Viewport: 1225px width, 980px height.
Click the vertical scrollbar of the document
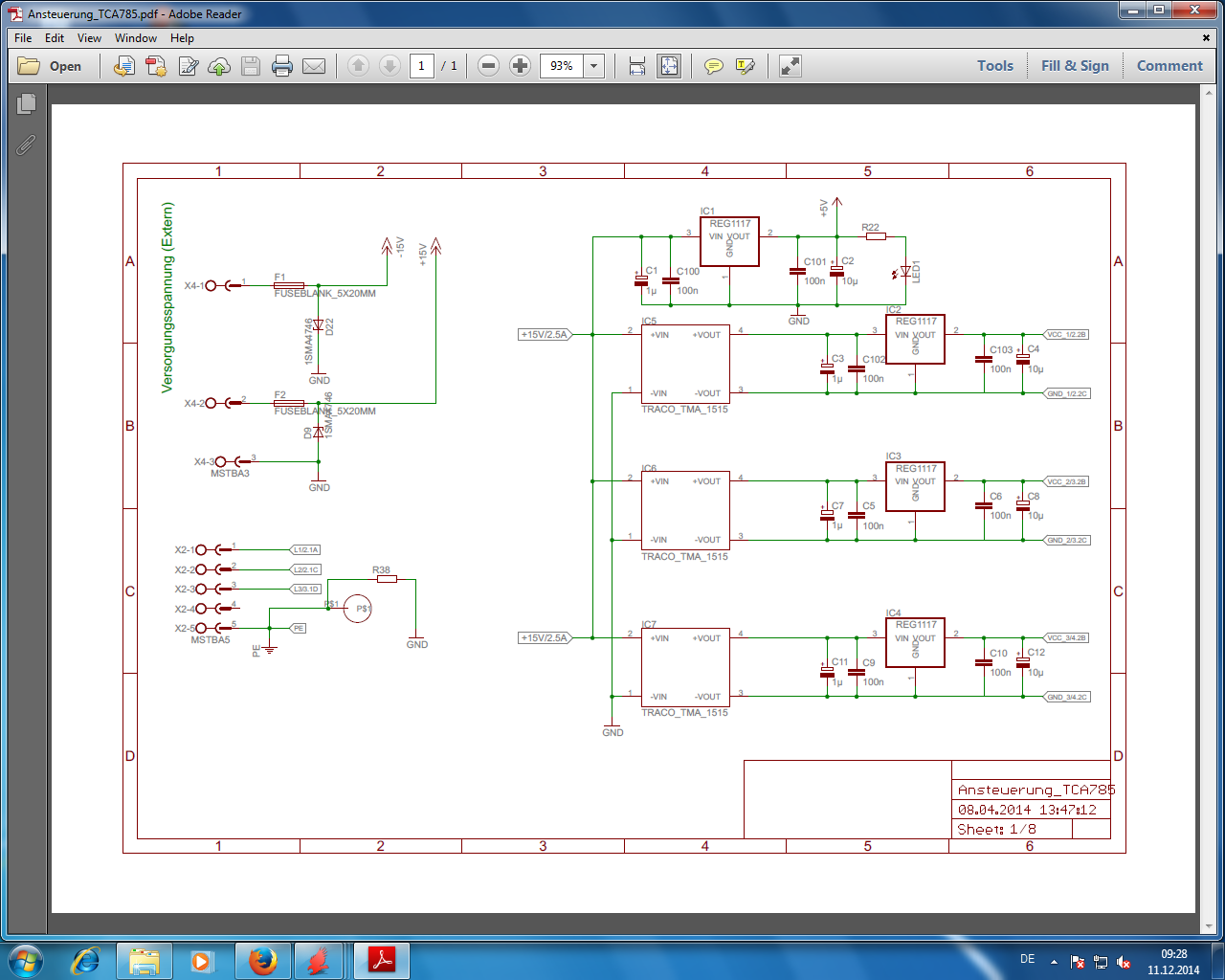pyautogui.click(x=1208, y=508)
